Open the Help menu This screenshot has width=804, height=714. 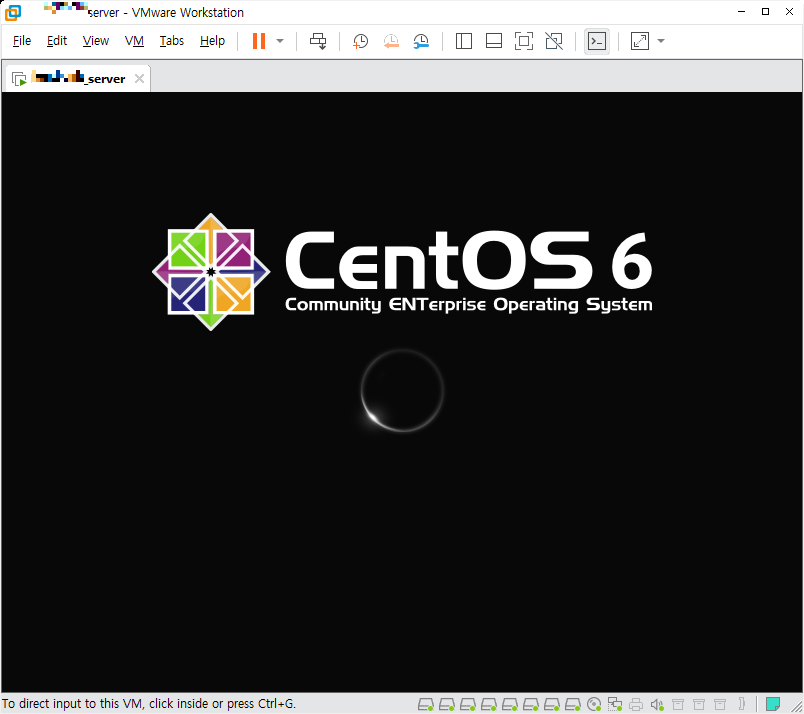point(212,41)
